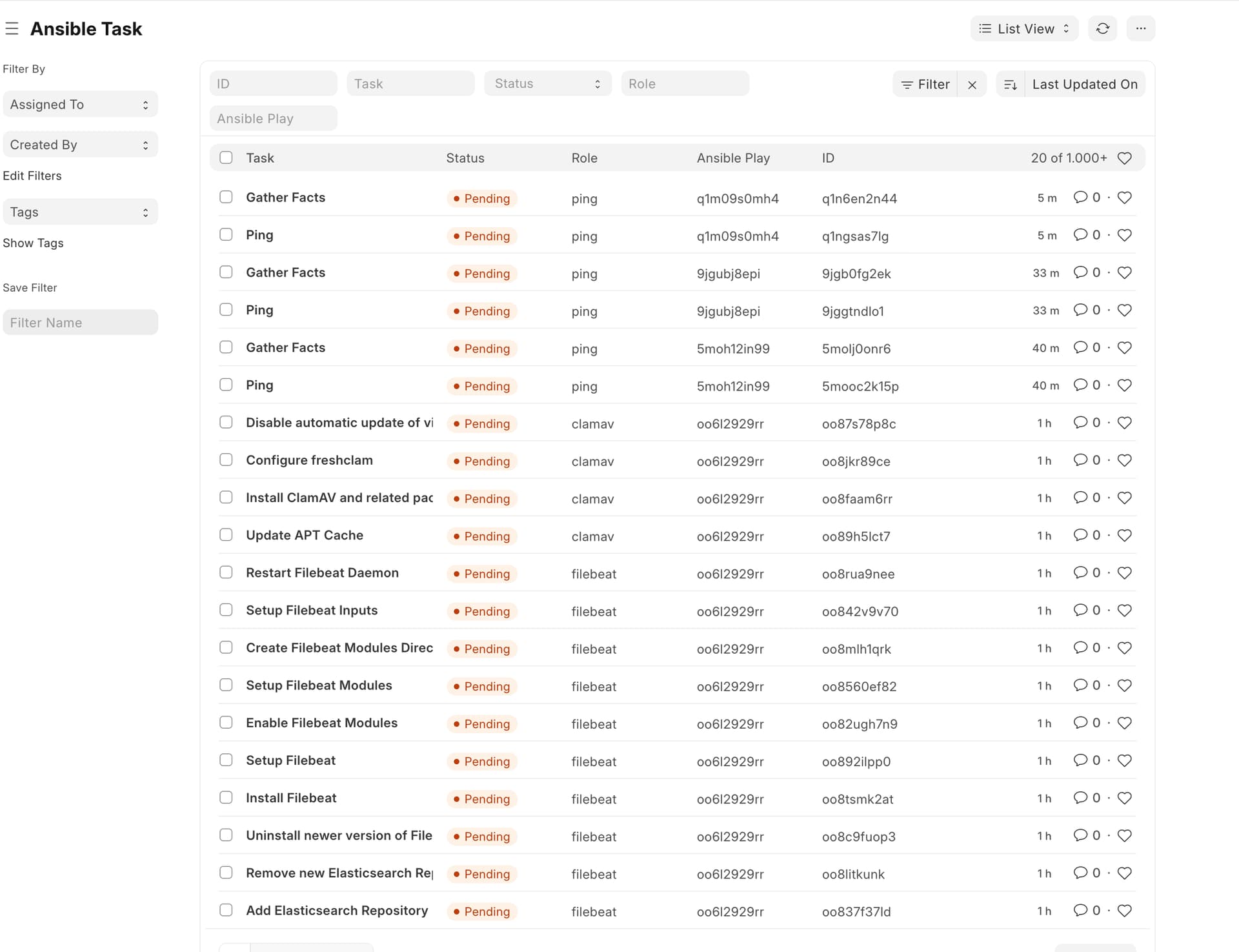Click Show Tags link

[x=33, y=243]
